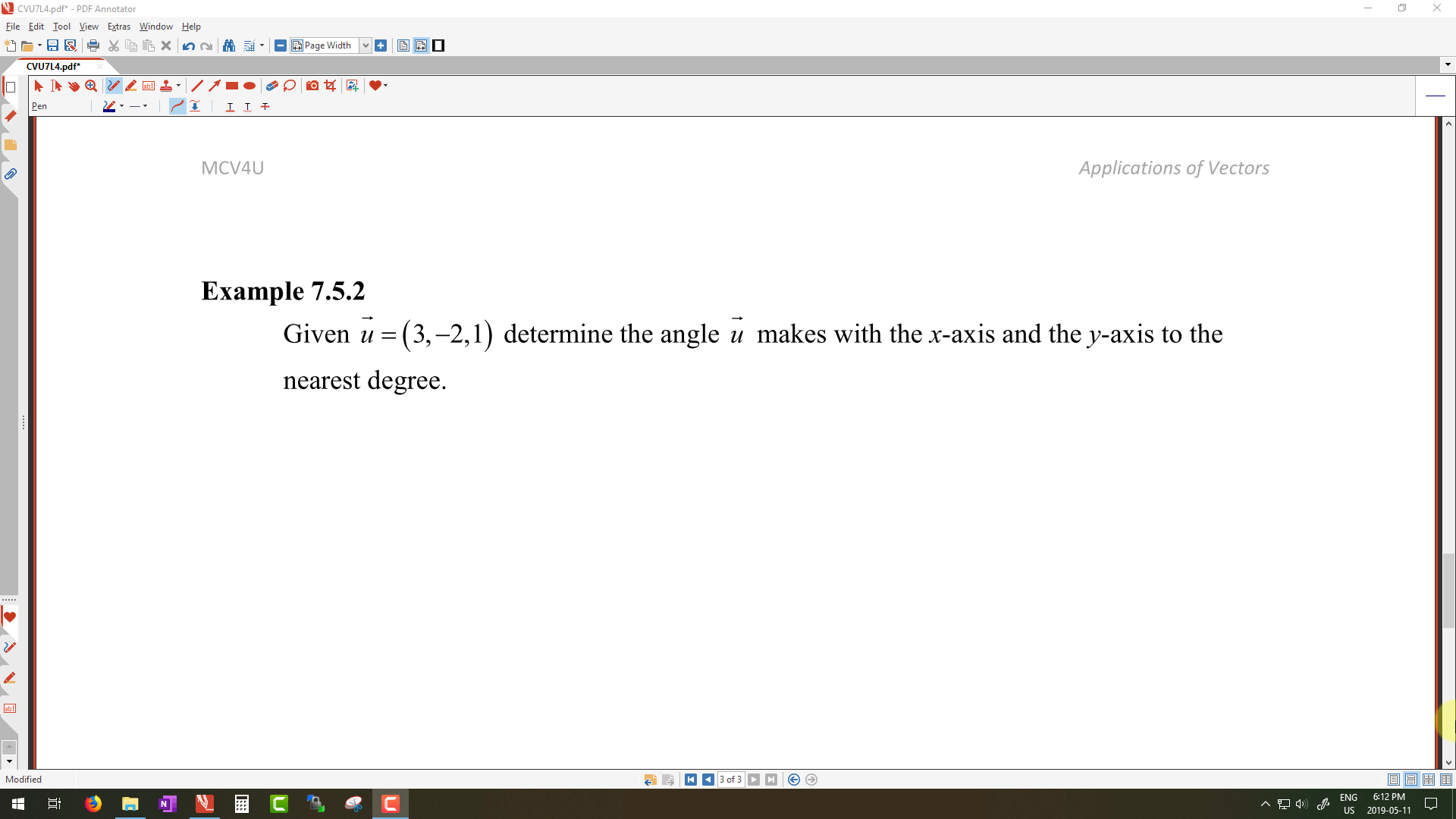Open the Page Width zoom dropdown
The width and height of the screenshot is (1456, 819).
365,45
